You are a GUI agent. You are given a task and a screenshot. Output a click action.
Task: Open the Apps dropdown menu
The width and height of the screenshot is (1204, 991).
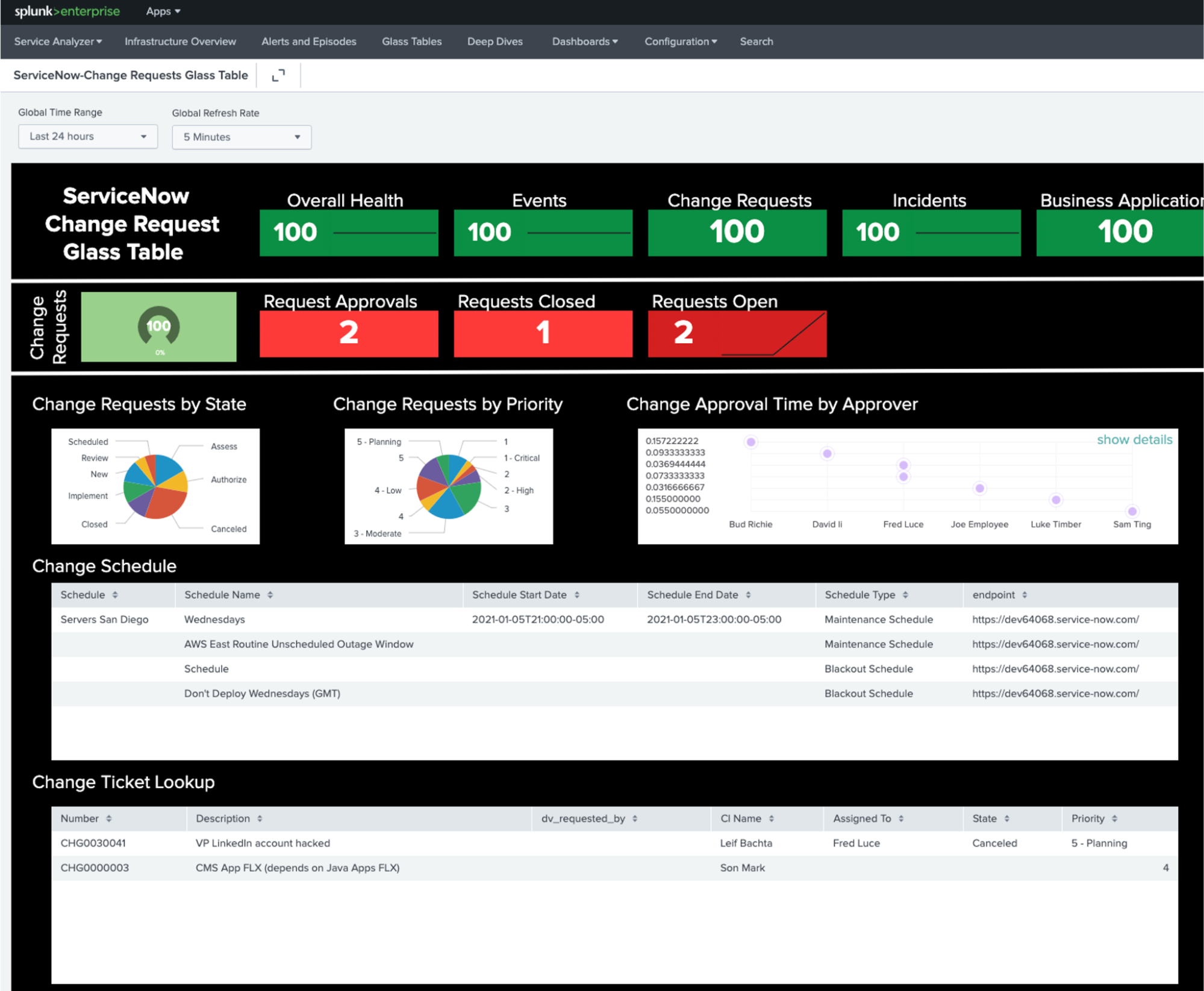[x=163, y=11]
